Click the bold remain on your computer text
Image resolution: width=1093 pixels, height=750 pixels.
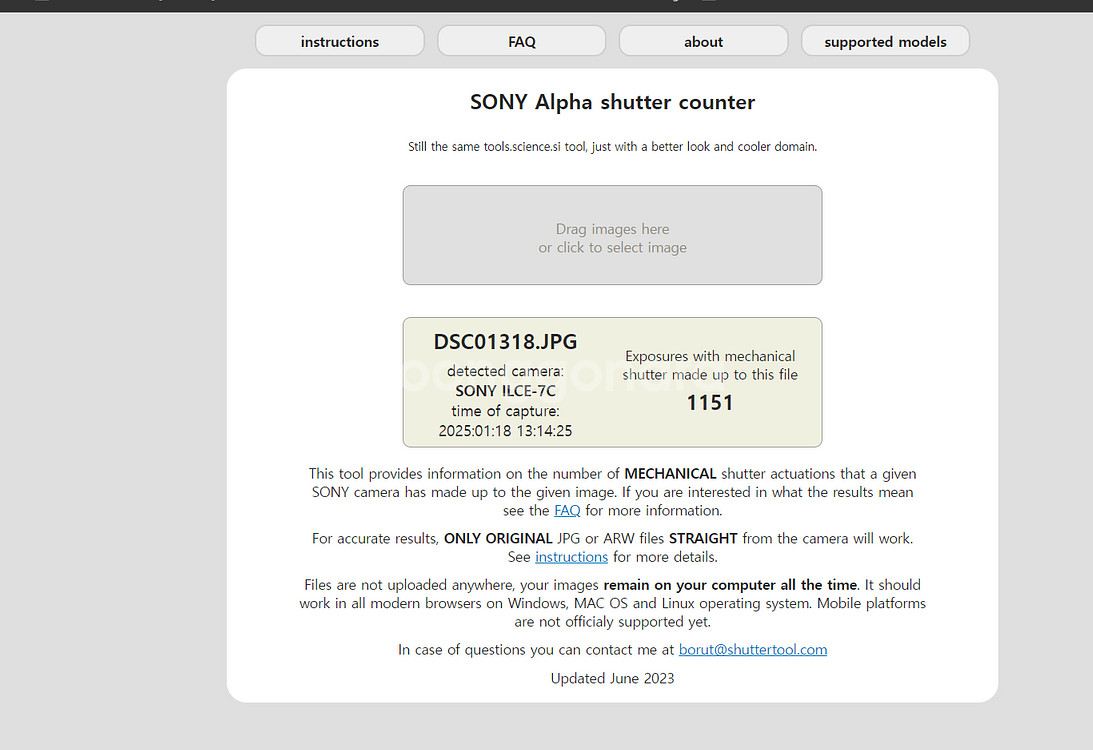point(730,585)
